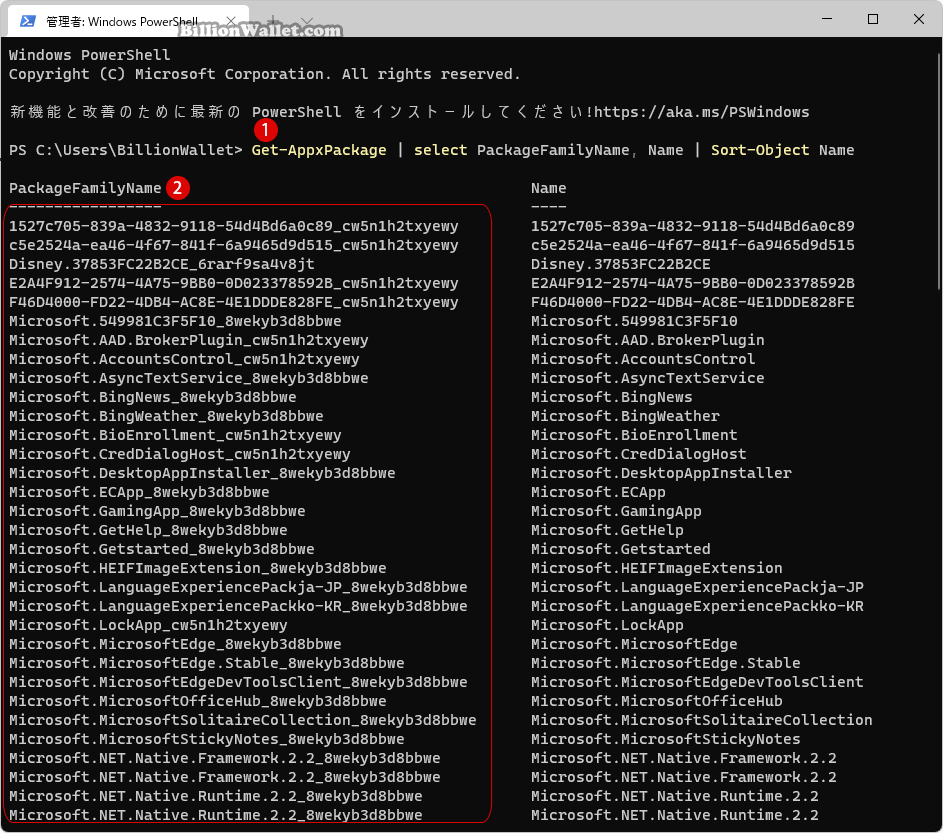The height and width of the screenshot is (833, 943).
Task: Click the Microsoft.GetHelp_8wekyb3d8bbwe entry
Action: coord(148,530)
